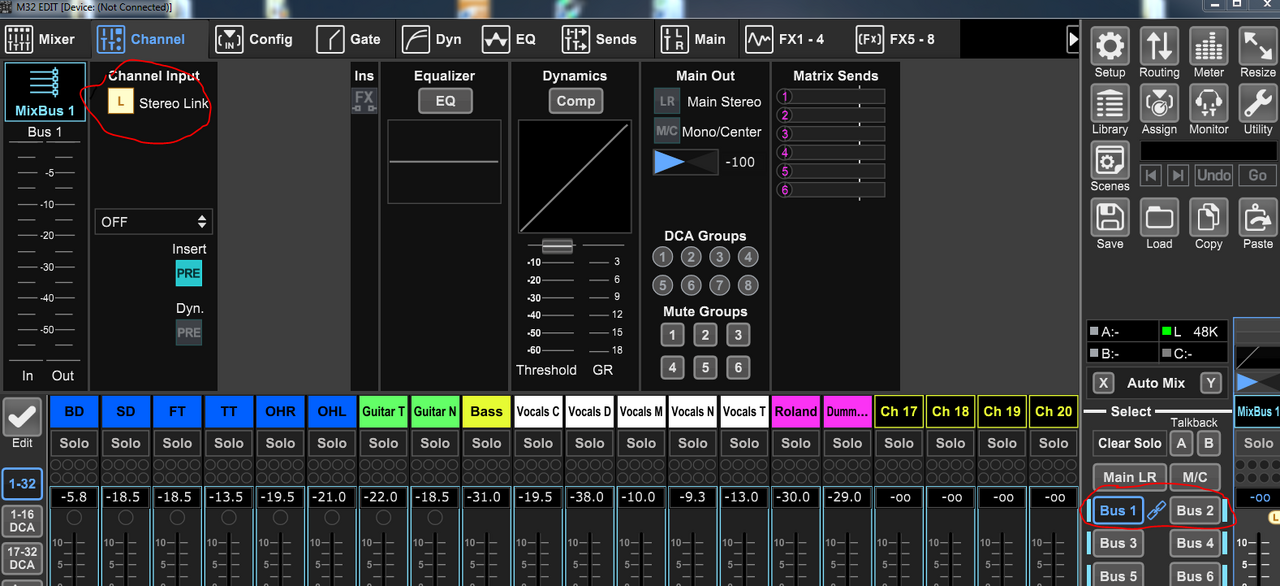Click the Bus 1-2 stereo link chain icon
The height and width of the screenshot is (586, 1280).
coord(1156,511)
